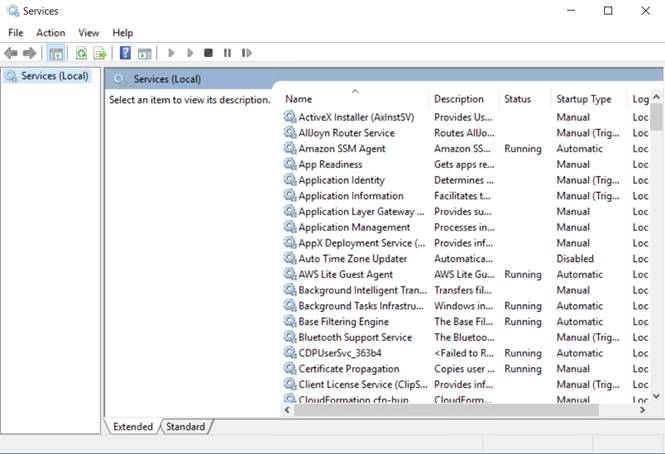Viewport: 665px width, 454px height.
Task: Click the Services title bar app icon
Action: pos(13,11)
